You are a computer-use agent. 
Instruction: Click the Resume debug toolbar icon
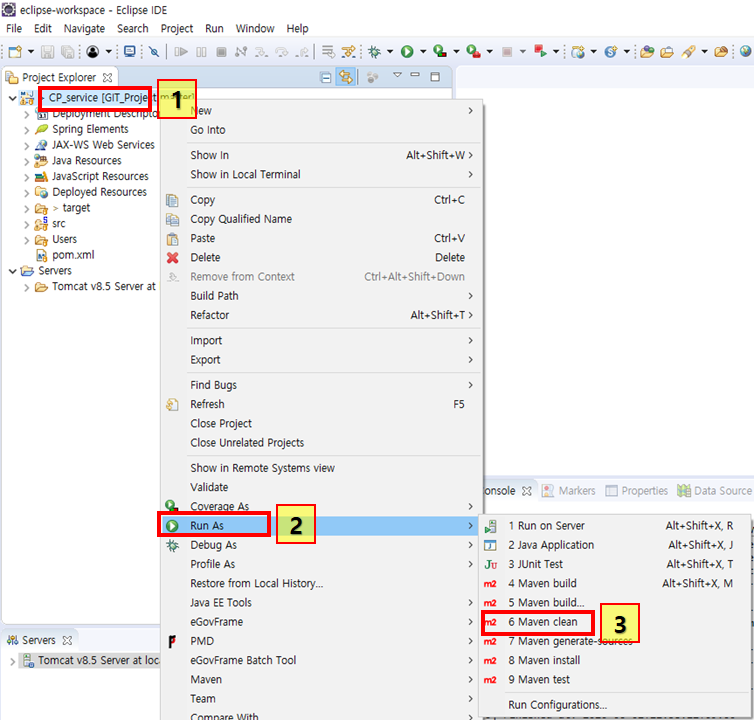(x=181, y=51)
